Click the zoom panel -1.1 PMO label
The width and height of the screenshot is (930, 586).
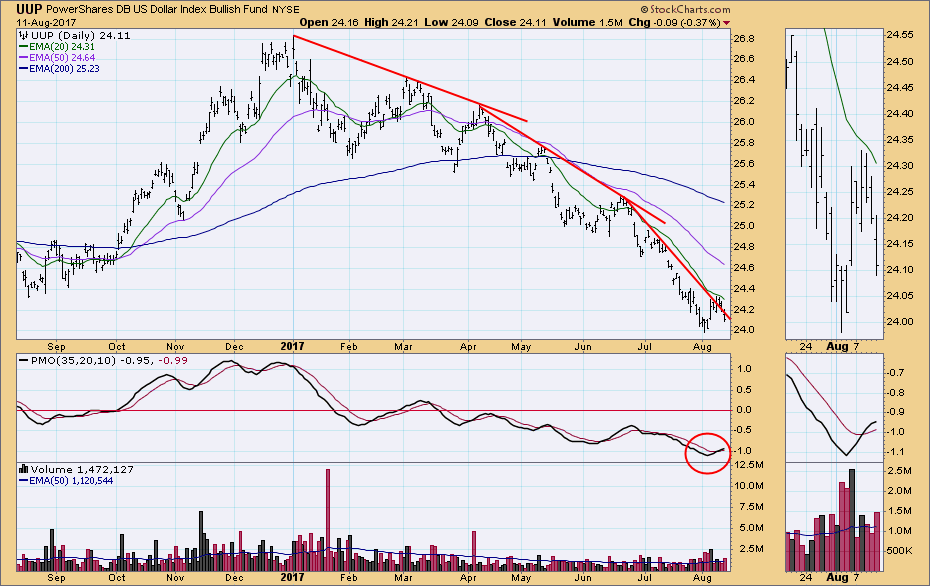896,451
